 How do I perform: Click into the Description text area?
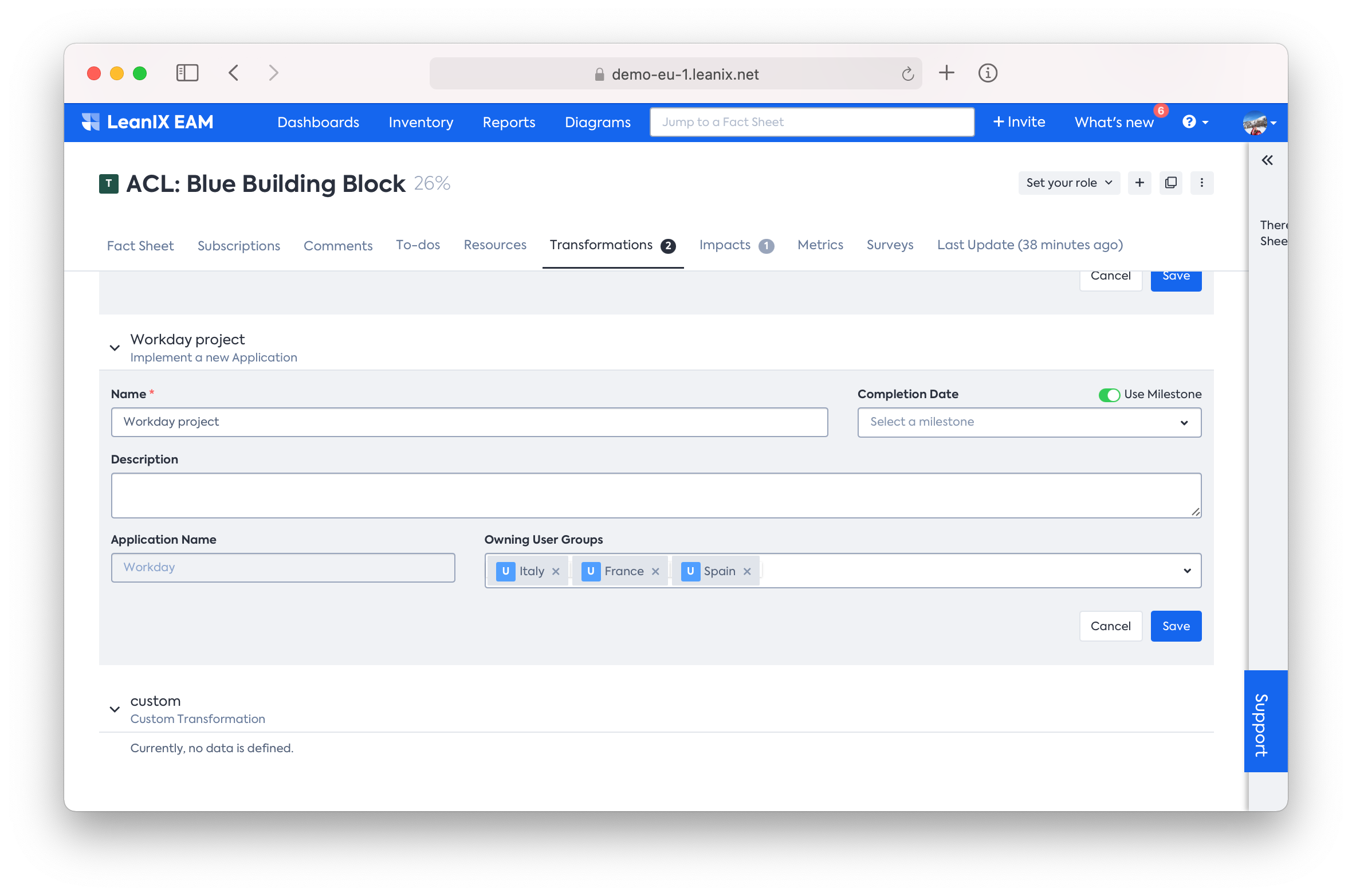coord(656,496)
